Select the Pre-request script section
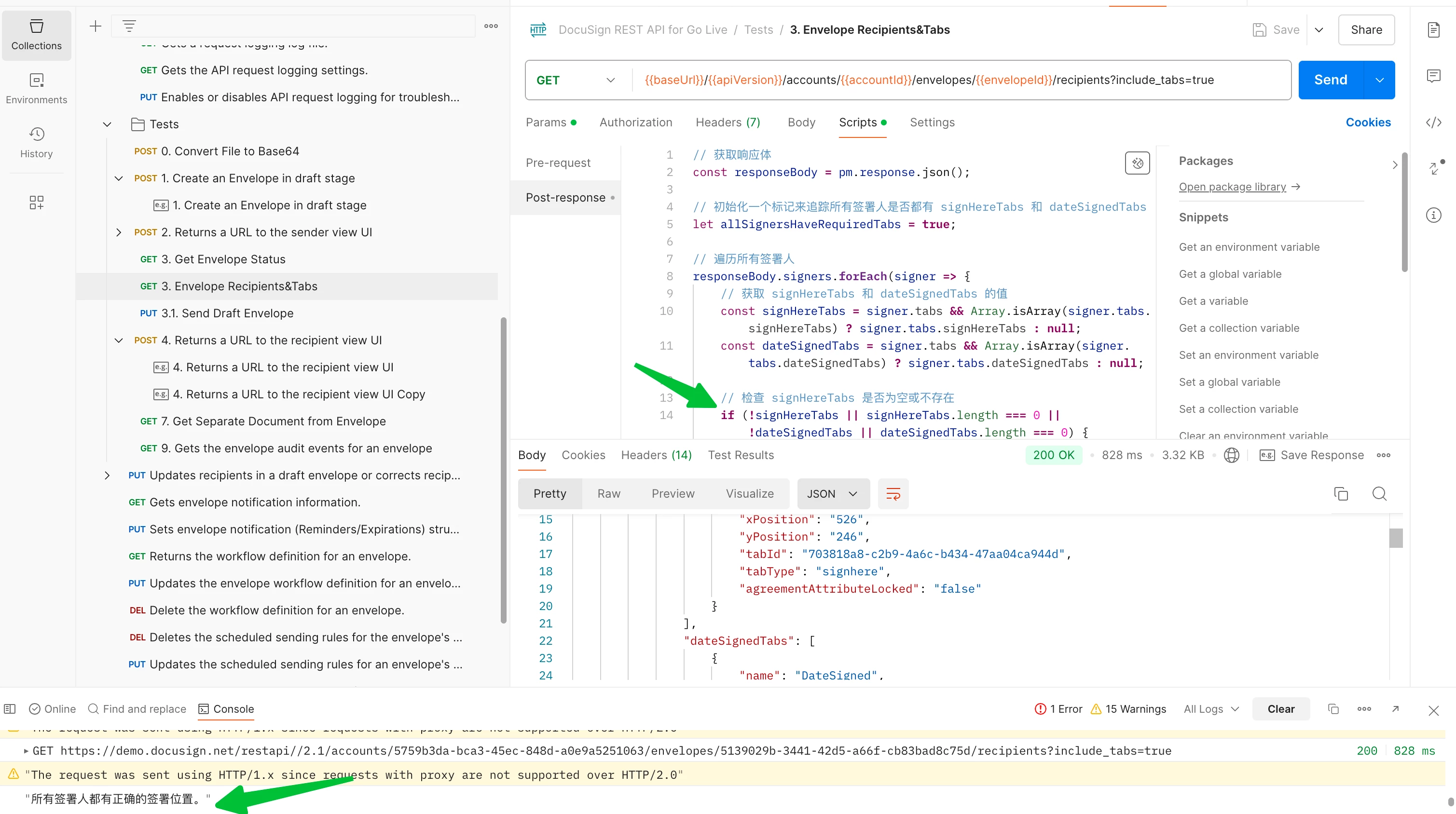1456x814 pixels. 558,163
